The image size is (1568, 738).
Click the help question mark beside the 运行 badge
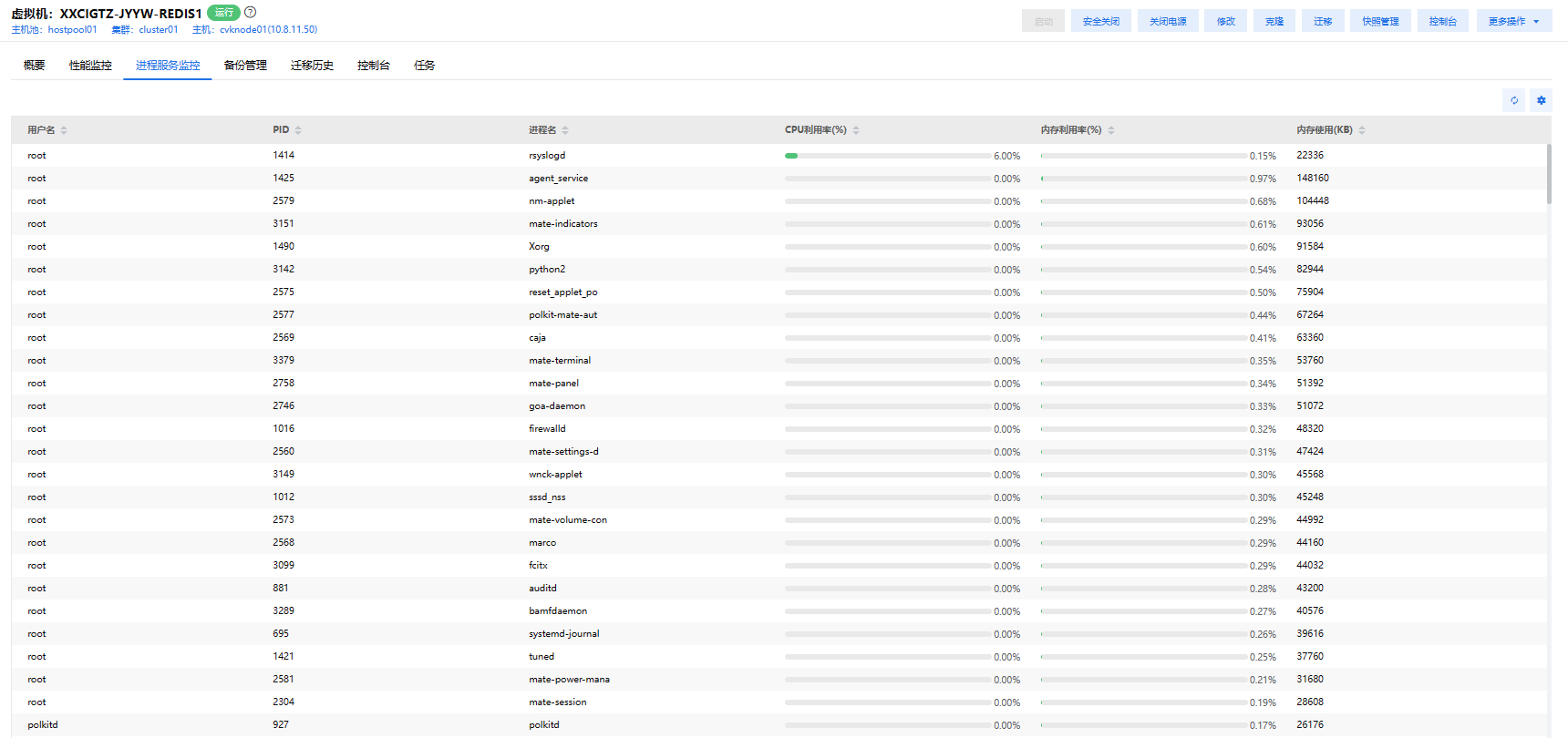point(251,13)
